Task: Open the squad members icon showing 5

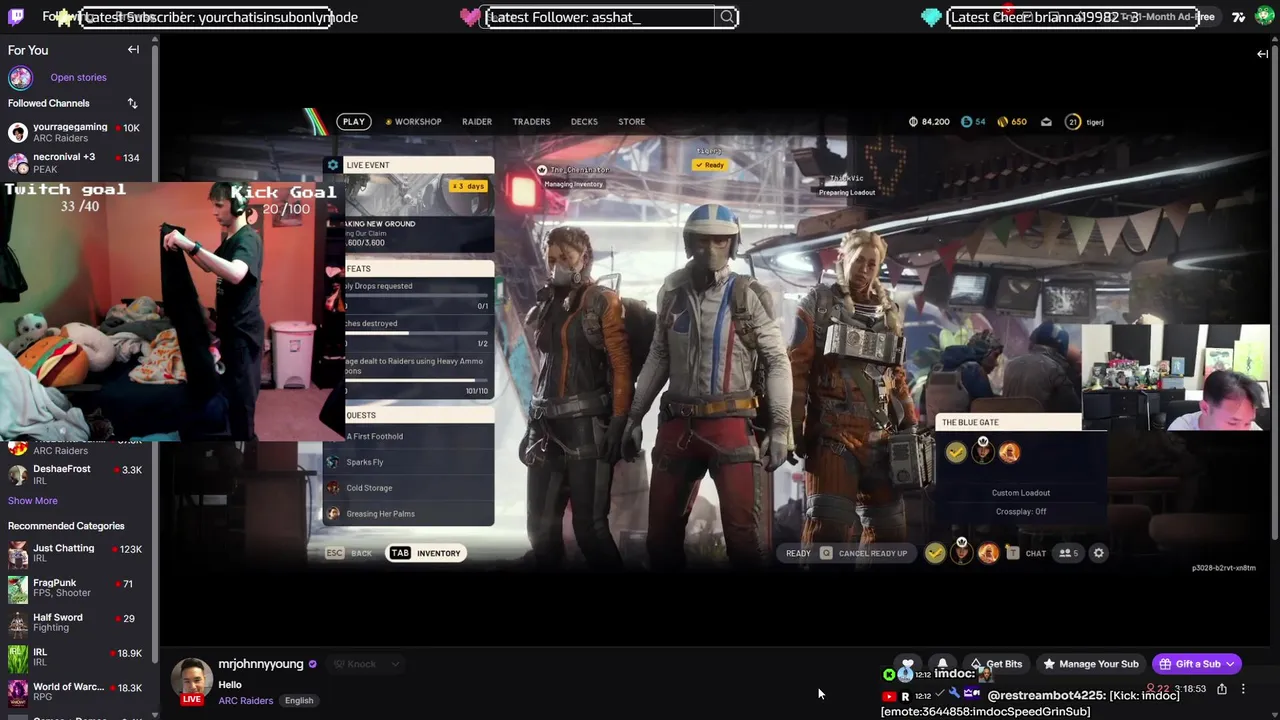Action: [1069, 553]
